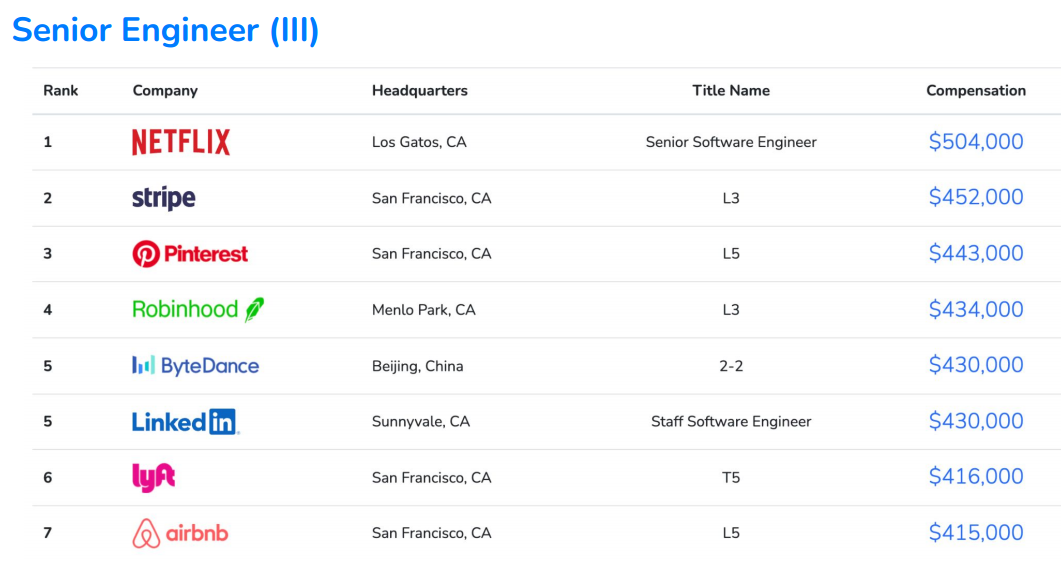Viewport: 1061px width, 561px height.
Task: Open Lyft's $416,000 compensation link
Action: click(975, 477)
